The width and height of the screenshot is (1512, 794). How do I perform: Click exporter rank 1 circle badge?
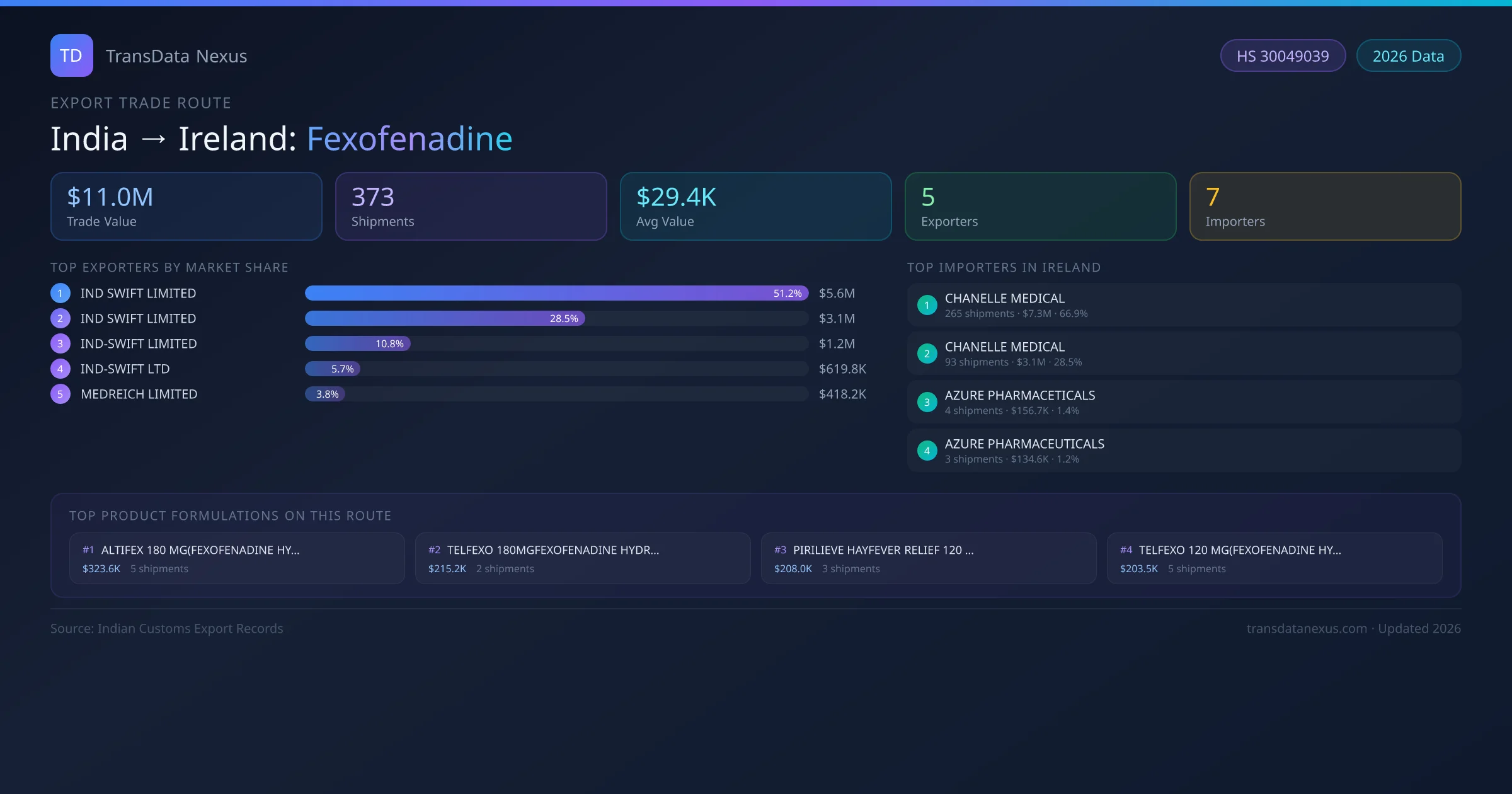pyautogui.click(x=60, y=293)
